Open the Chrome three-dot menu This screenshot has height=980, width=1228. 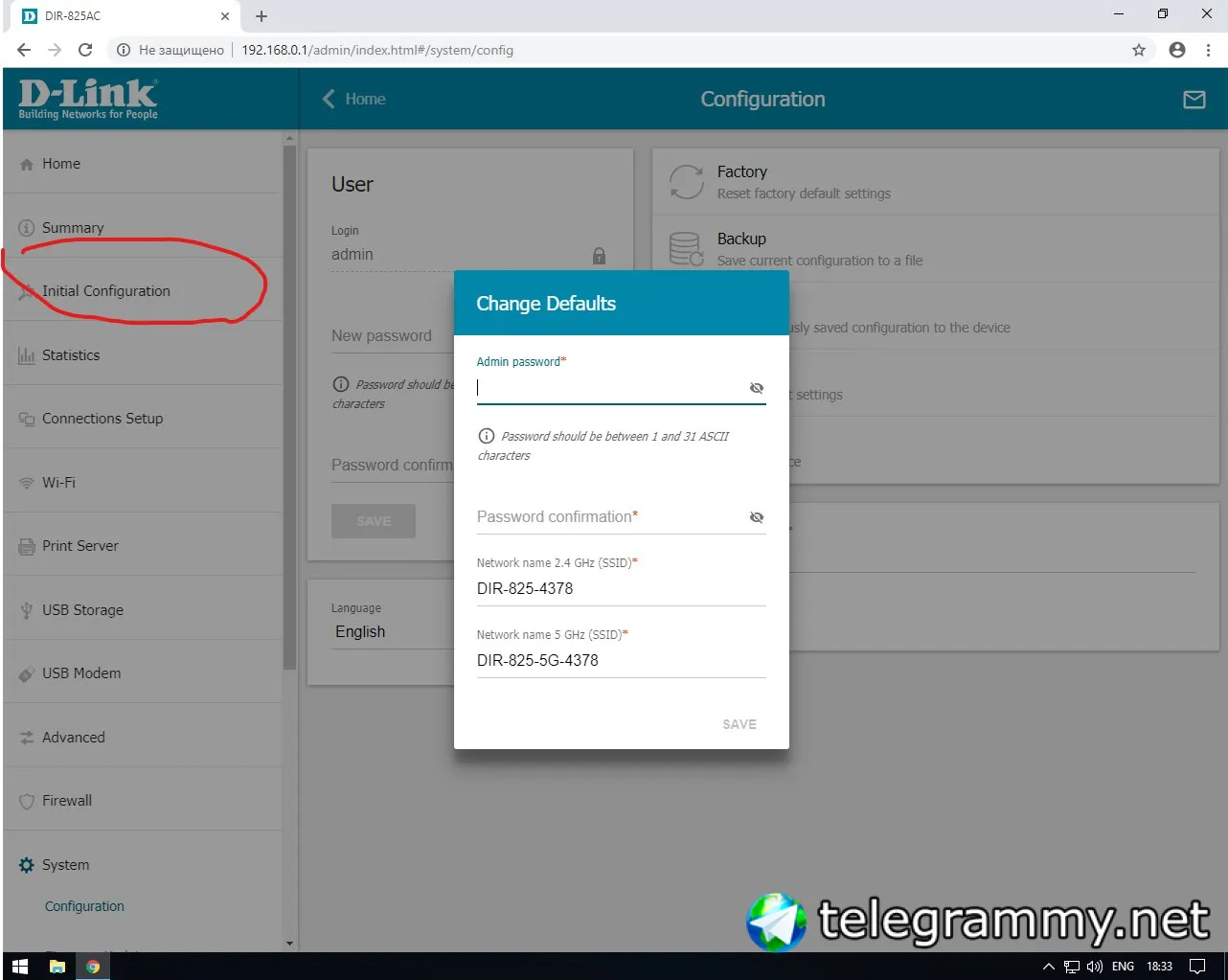pyautogui.click(x=1208, y=50)
